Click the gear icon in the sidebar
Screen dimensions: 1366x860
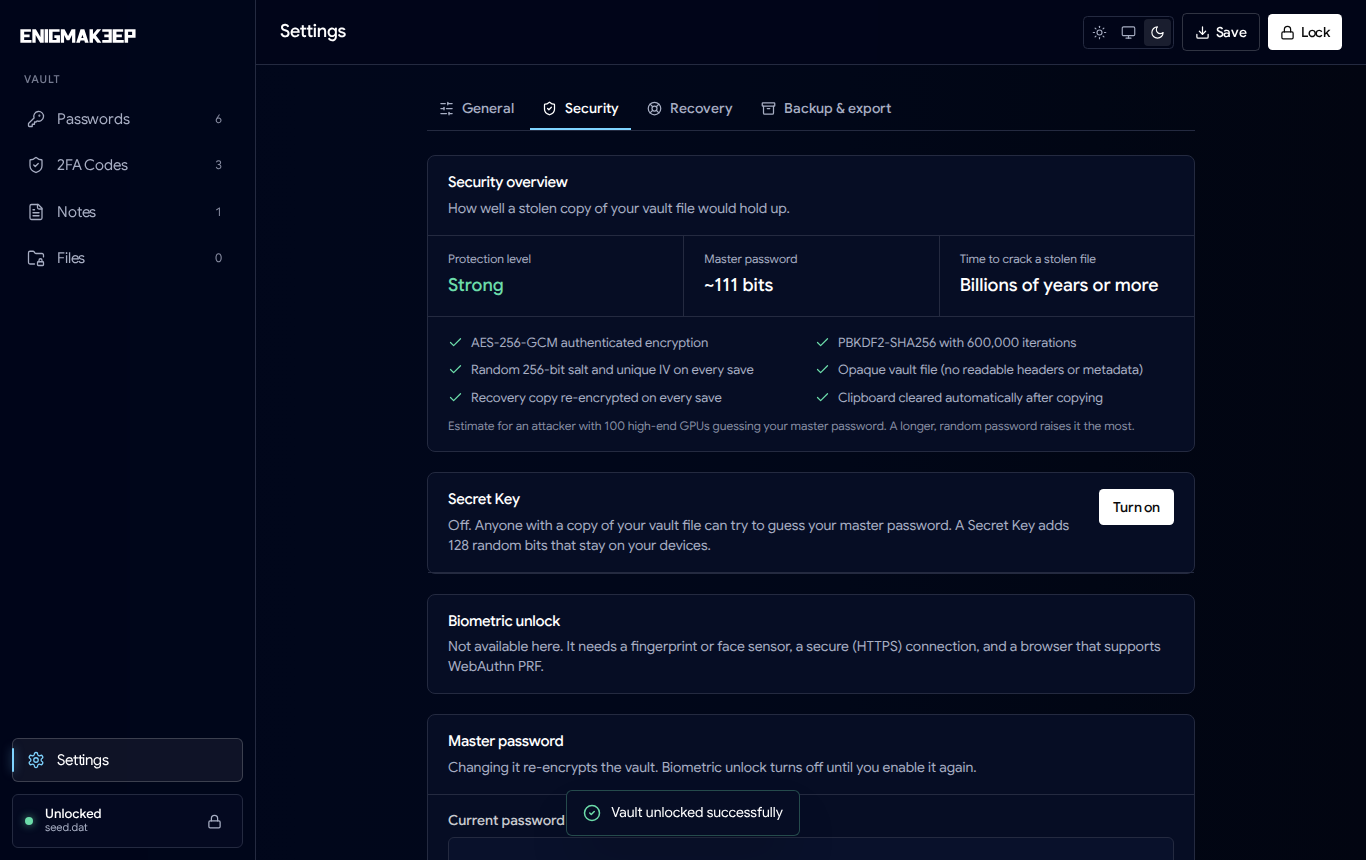(x=36, y=760)
